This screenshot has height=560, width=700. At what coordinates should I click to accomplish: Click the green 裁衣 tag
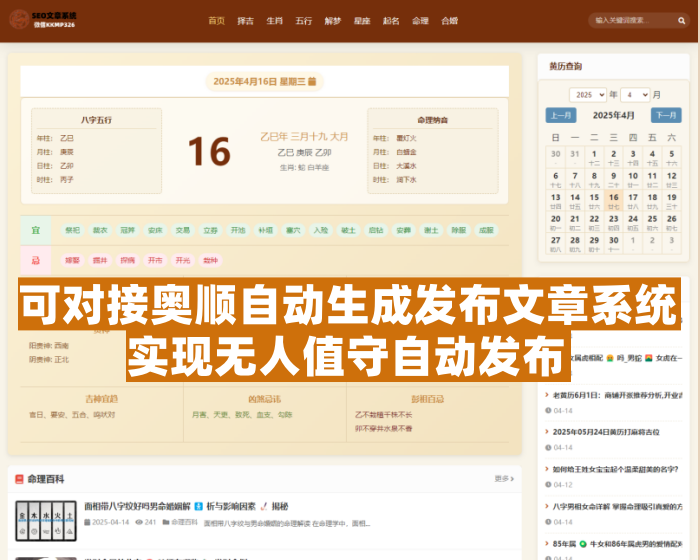pyautogui.click(x=100, y=230)
